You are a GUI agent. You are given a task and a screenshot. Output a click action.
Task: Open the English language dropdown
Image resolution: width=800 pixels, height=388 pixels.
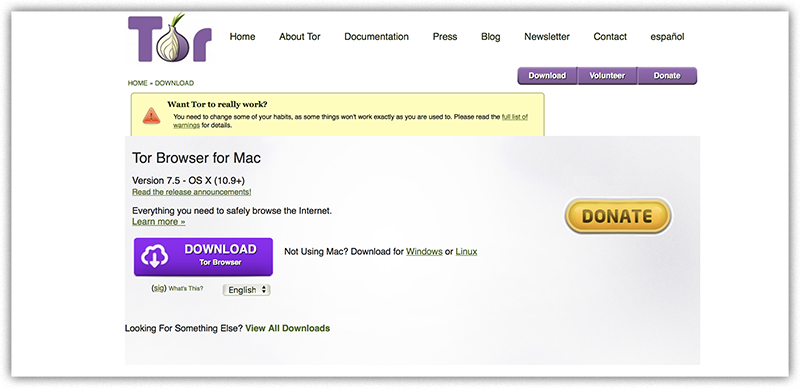[x=247, y=290]
